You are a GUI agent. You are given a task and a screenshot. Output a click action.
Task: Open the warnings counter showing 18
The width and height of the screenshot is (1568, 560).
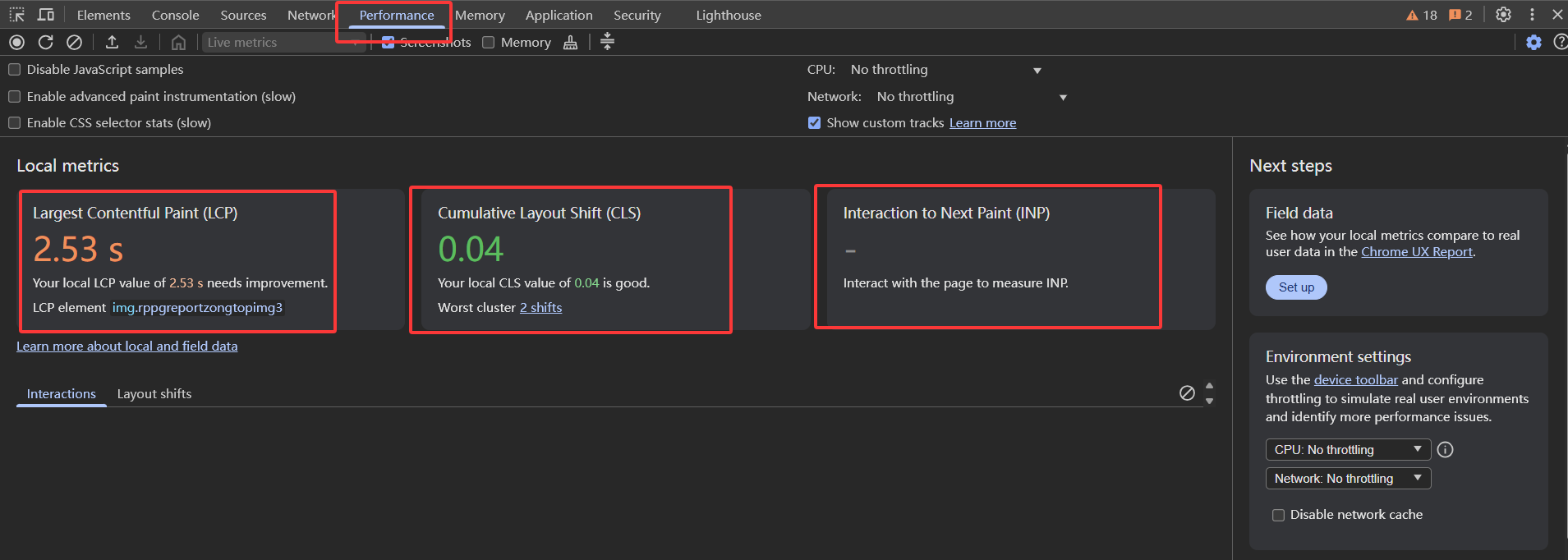(1422, 15)
